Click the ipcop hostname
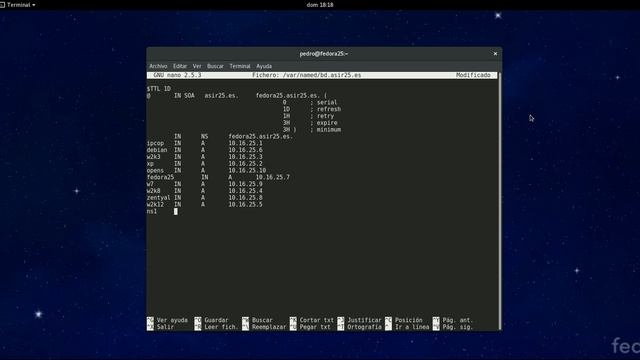This screenshot has height=360, width=640. tap(156, 143)
